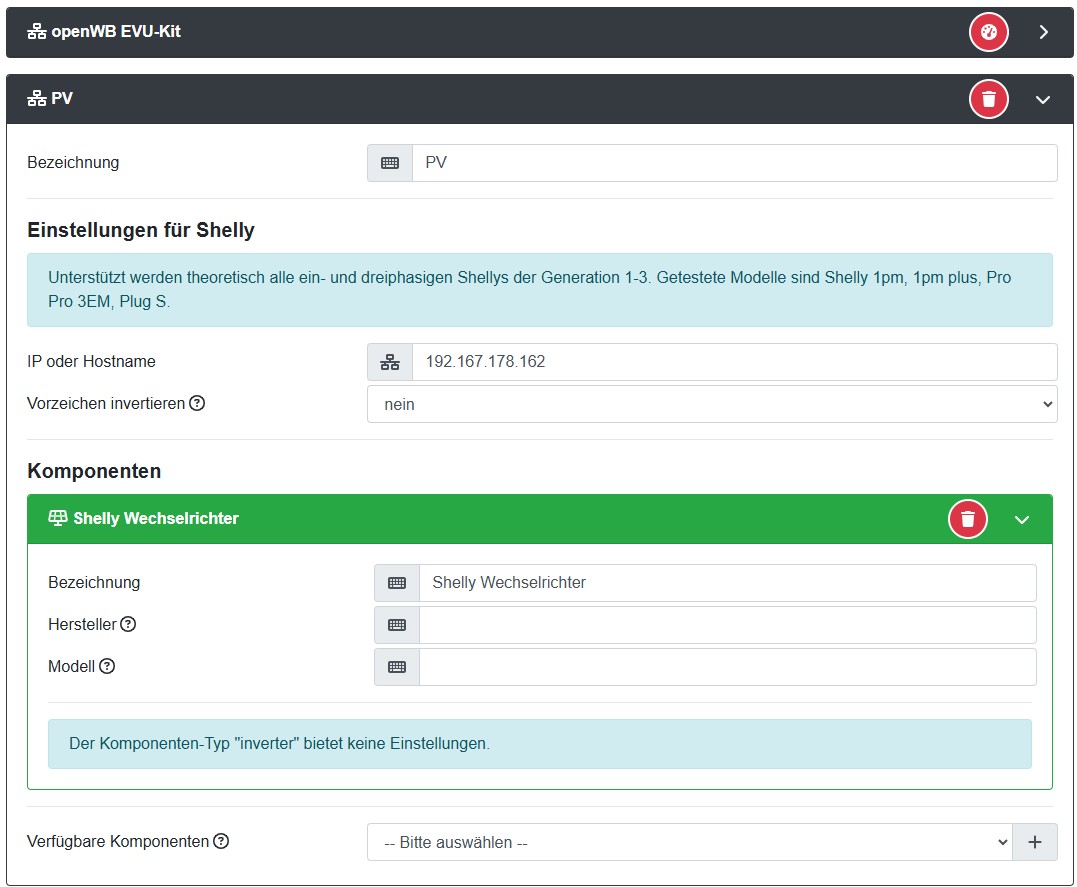Image resolution: width=1077 pixels, height=887 pixels.
Task: Click the red gauge button on openWB EVU-Kit
Action: point(988,32)
